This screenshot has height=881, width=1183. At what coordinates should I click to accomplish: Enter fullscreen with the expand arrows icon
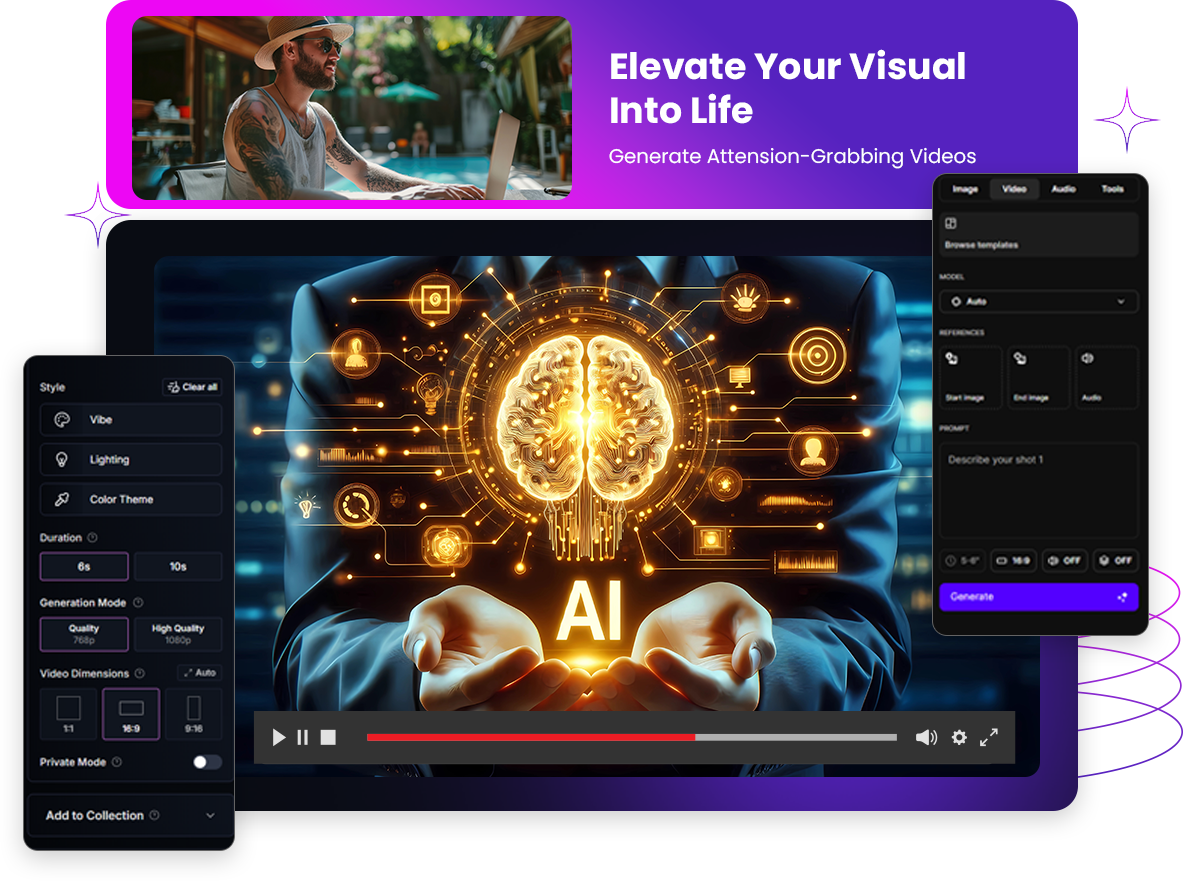click(x=989, y=738)
